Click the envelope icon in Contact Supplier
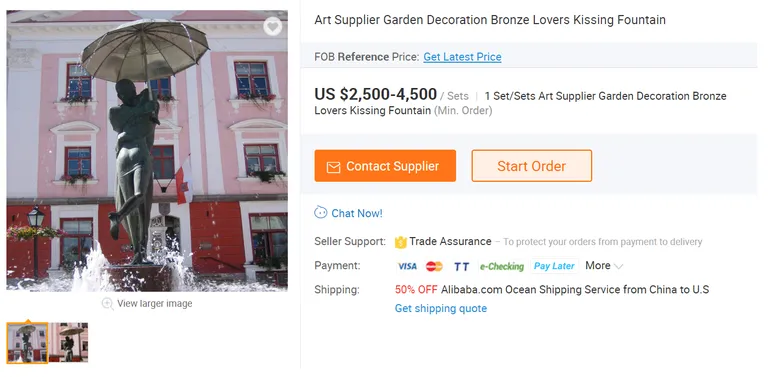The width and height of the screenshot is (768, 377). pos(333,167)
